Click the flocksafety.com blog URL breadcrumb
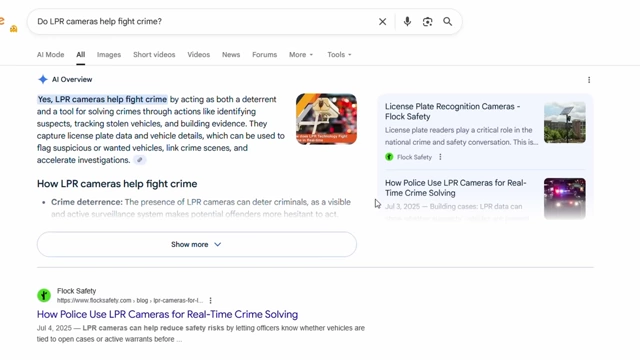The width and height of the screenshot is (640, 360). coord(130,301)
